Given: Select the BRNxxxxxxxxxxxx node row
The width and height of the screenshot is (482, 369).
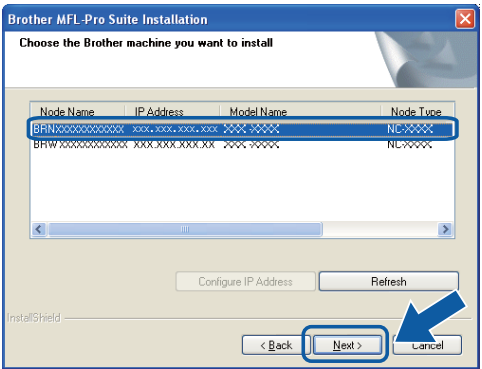Looking at the screenshot, I should tap(242, 129).
